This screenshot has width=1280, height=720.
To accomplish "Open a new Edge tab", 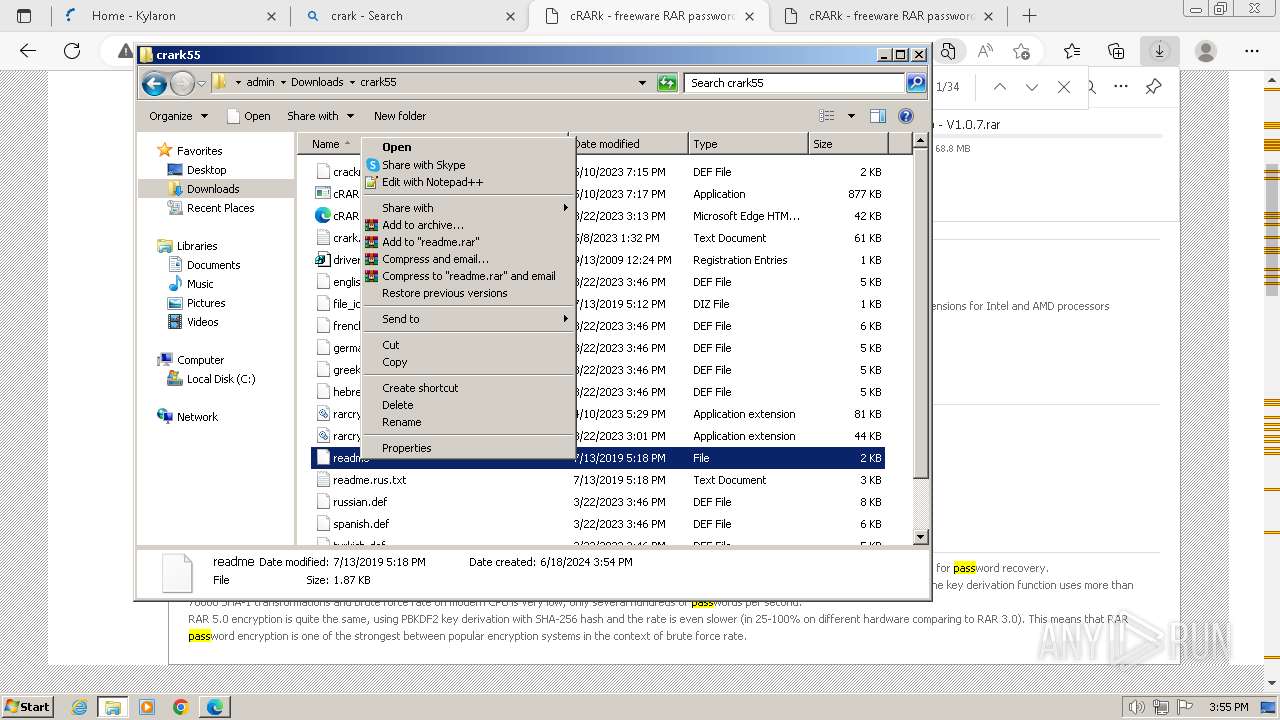I will [x=1030, y=16].
